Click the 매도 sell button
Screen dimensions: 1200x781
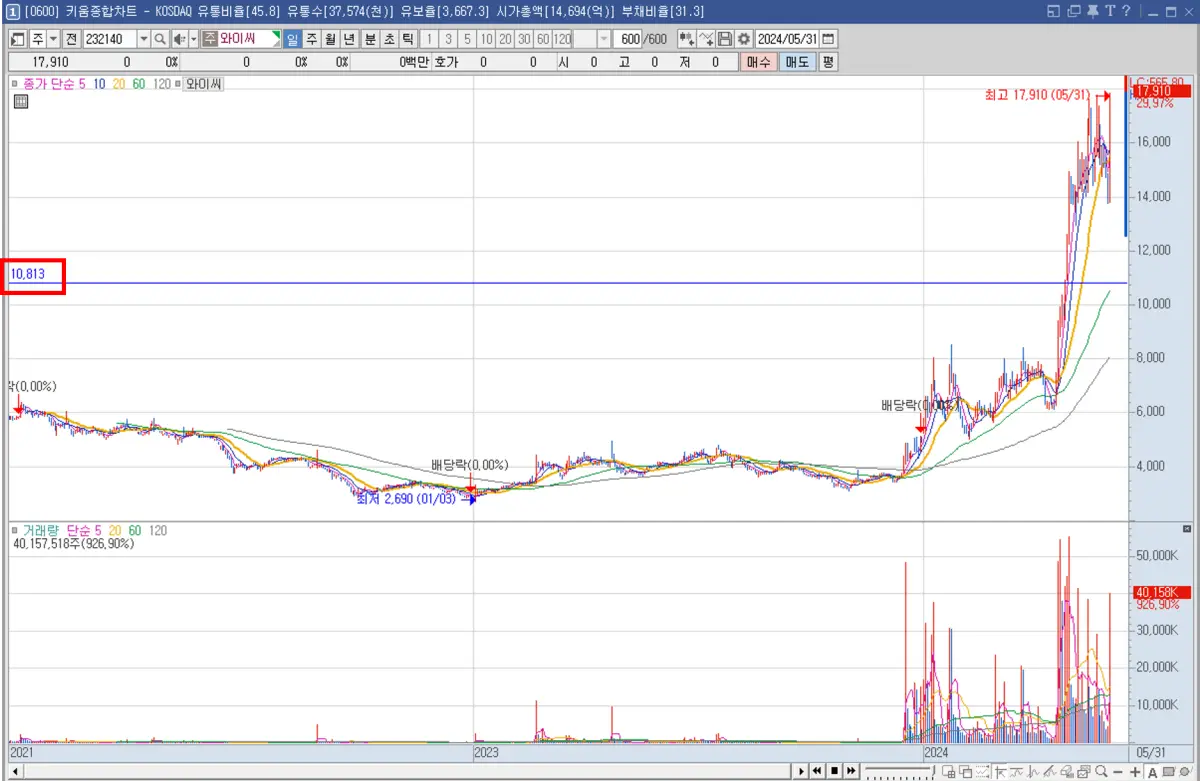click(x=797, y=62)
